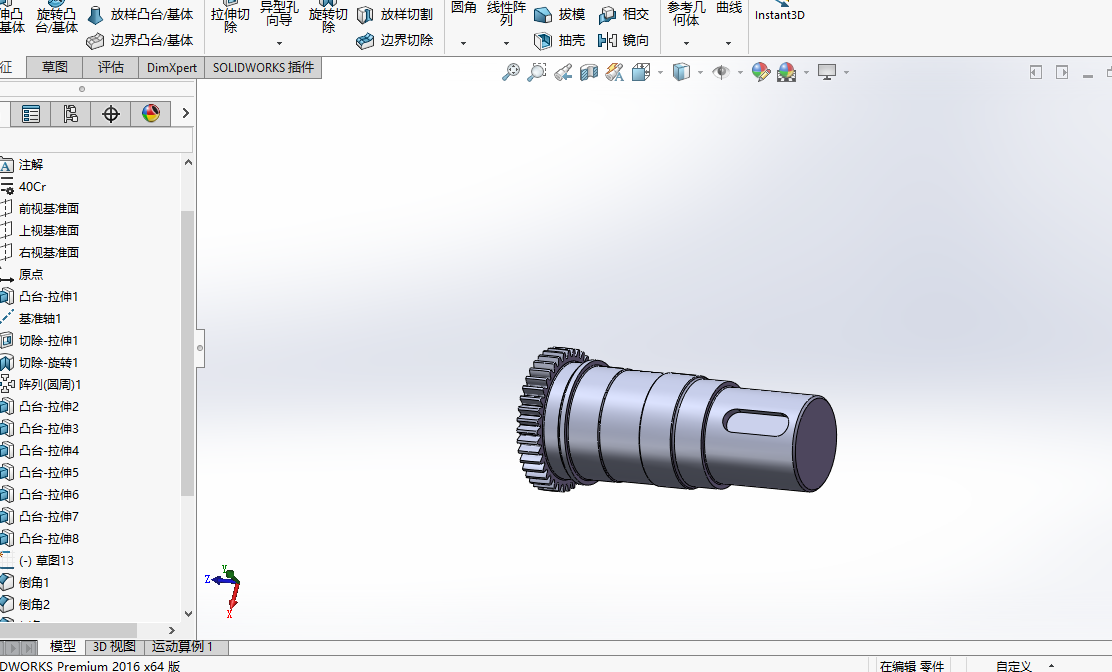
Task: Expand more manager tabs chevron
Action: 186,113
